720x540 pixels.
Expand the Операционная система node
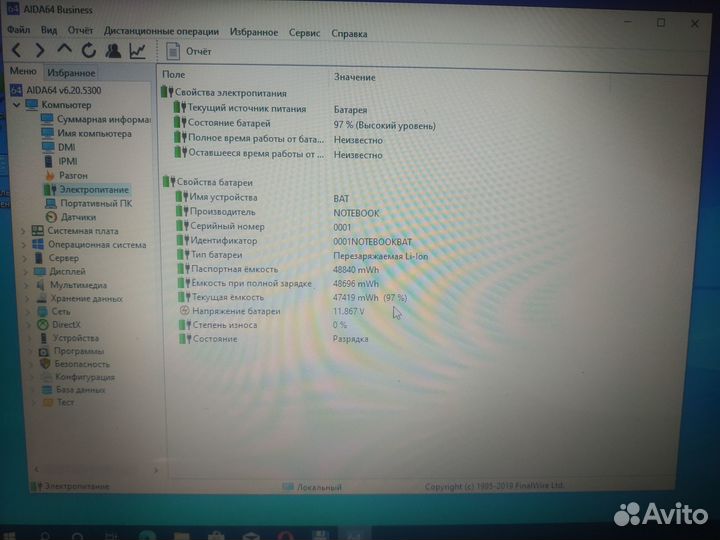23,245
